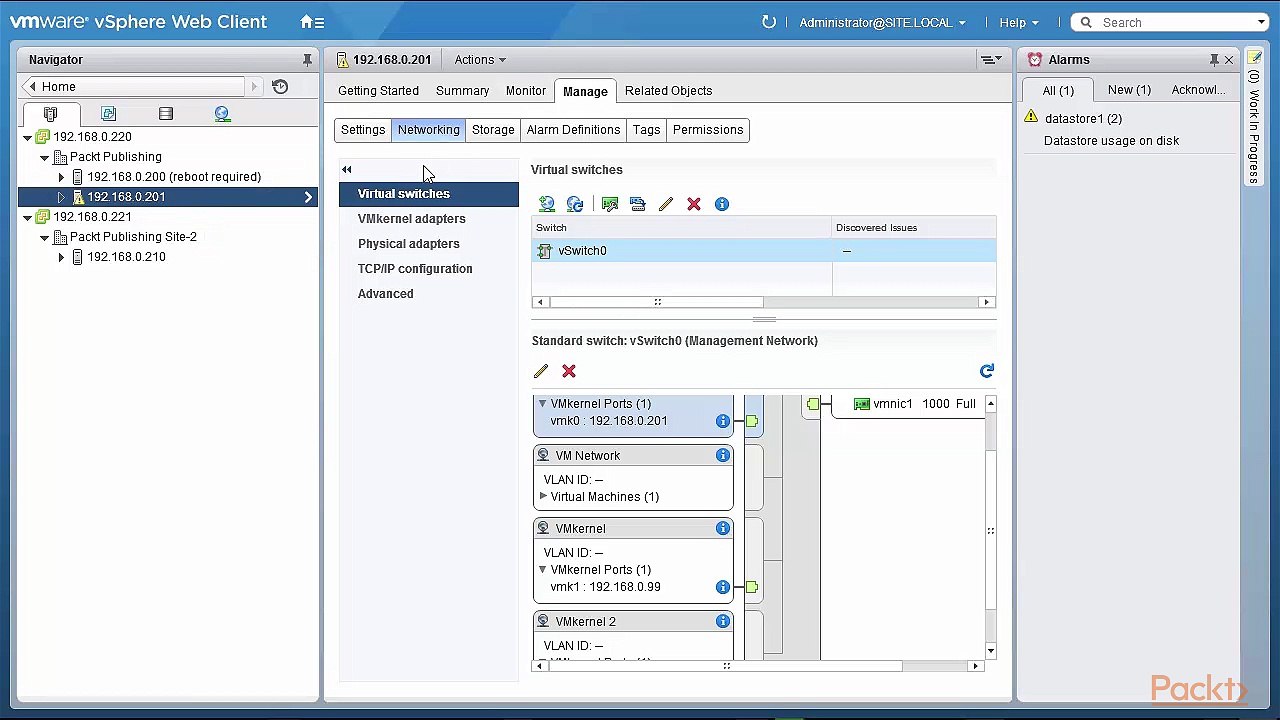Open search options dropdown arrow
The image size is (1280, 720).
(x=1262, y=22)
